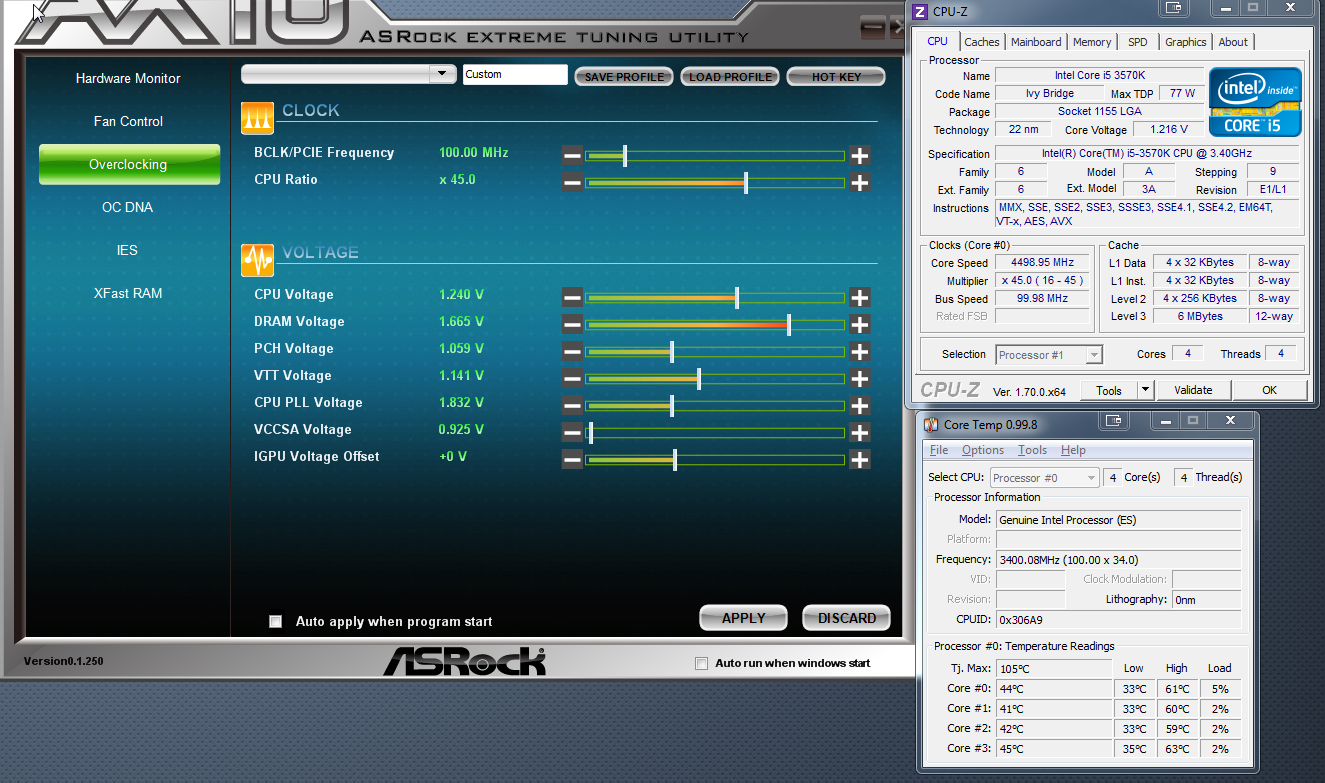Click Validate button in CPU-Z
1325x783 pixels.
(x=1193, y=390)
